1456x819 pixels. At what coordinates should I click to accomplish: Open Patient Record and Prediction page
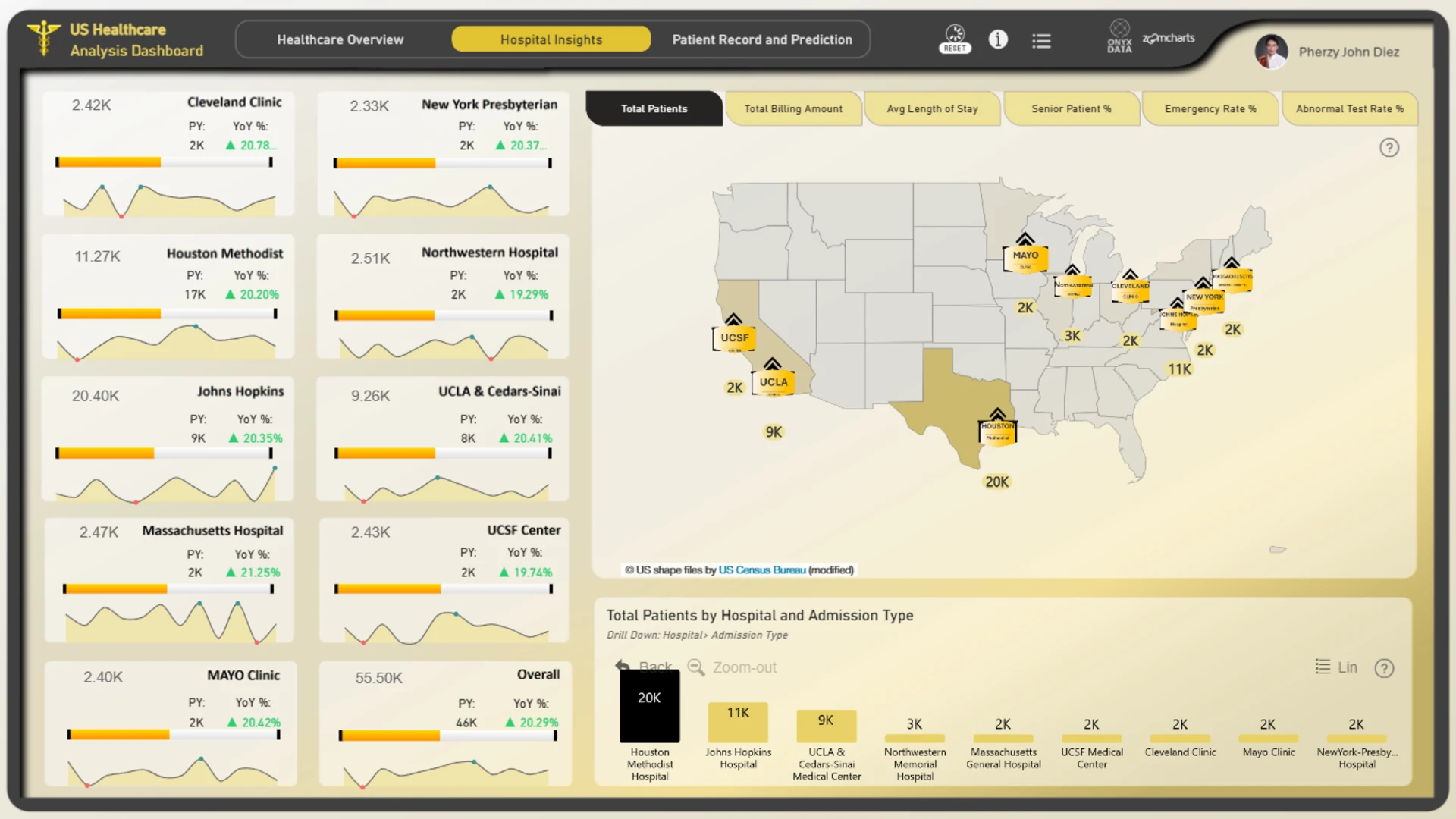coord(762,39)
